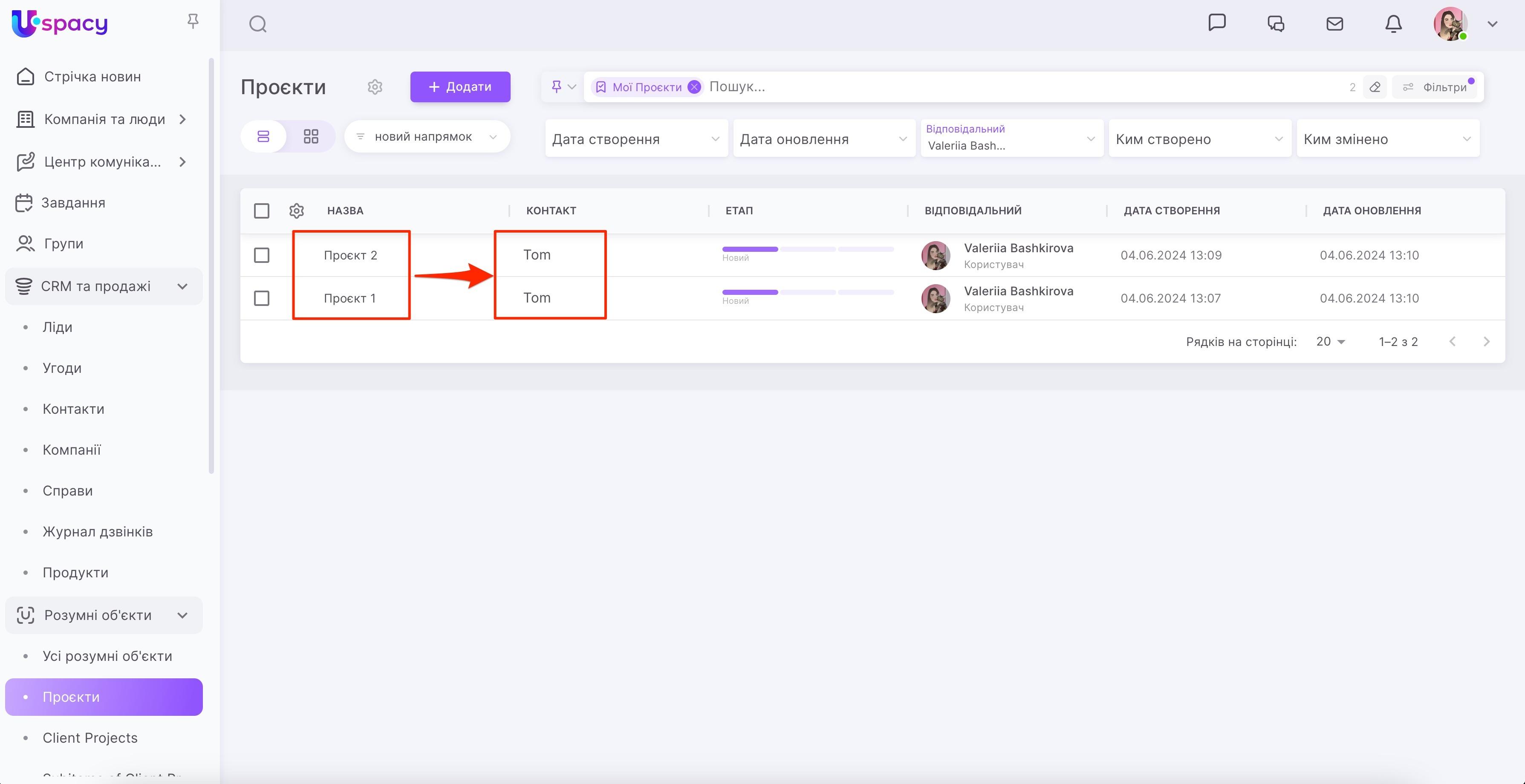Open the table column settings gear
The image size is (1525, 784).
pyautogui.click(x=297, y=210)
